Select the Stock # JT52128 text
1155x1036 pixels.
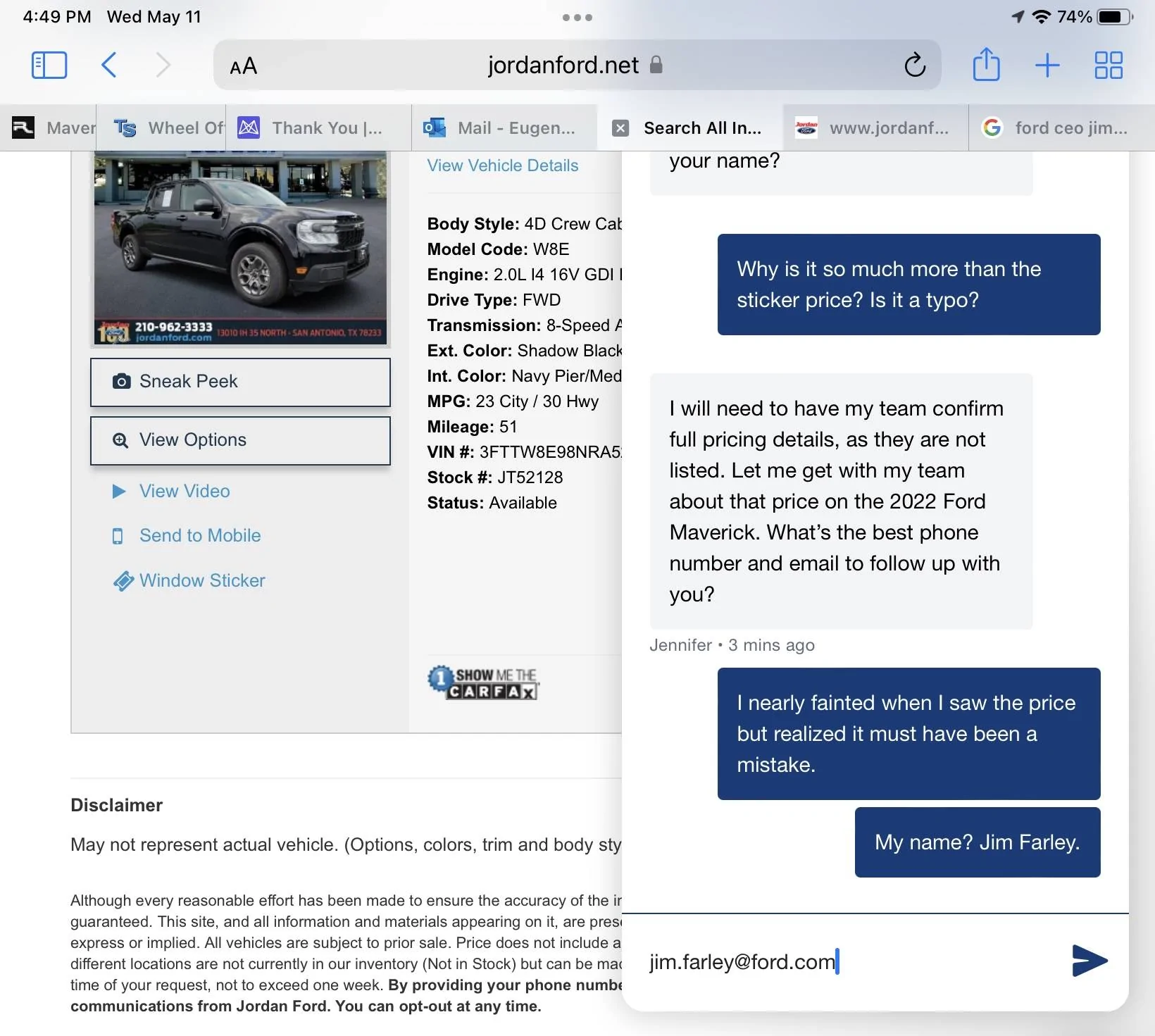(x=495, y=478)
